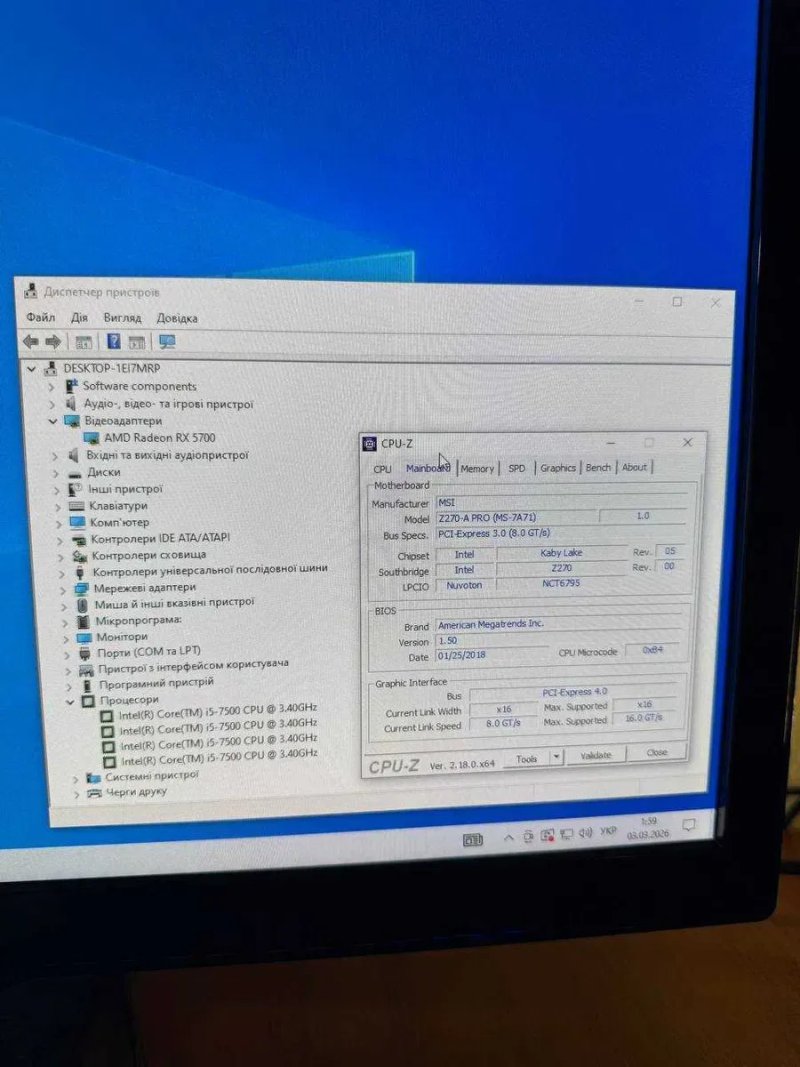This screenshot has width=800, height=1067.
Task: Switch to the Memory tab in CPU-Z
Action: point(478,468)
